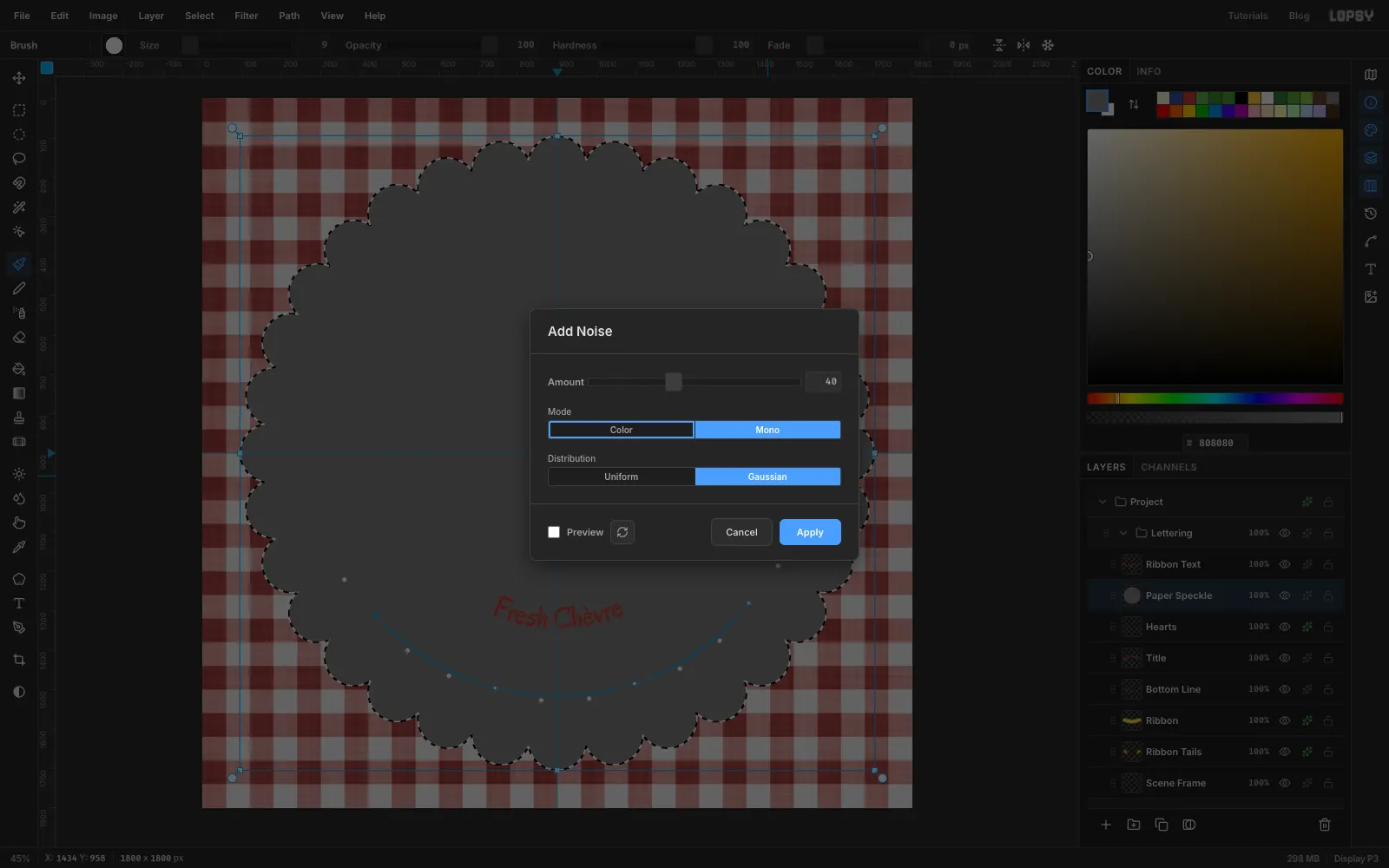The height and width of the screenshot is (868, 1389).
Task: Select the Type tool in left toolbar
Action: coord(18,603)
